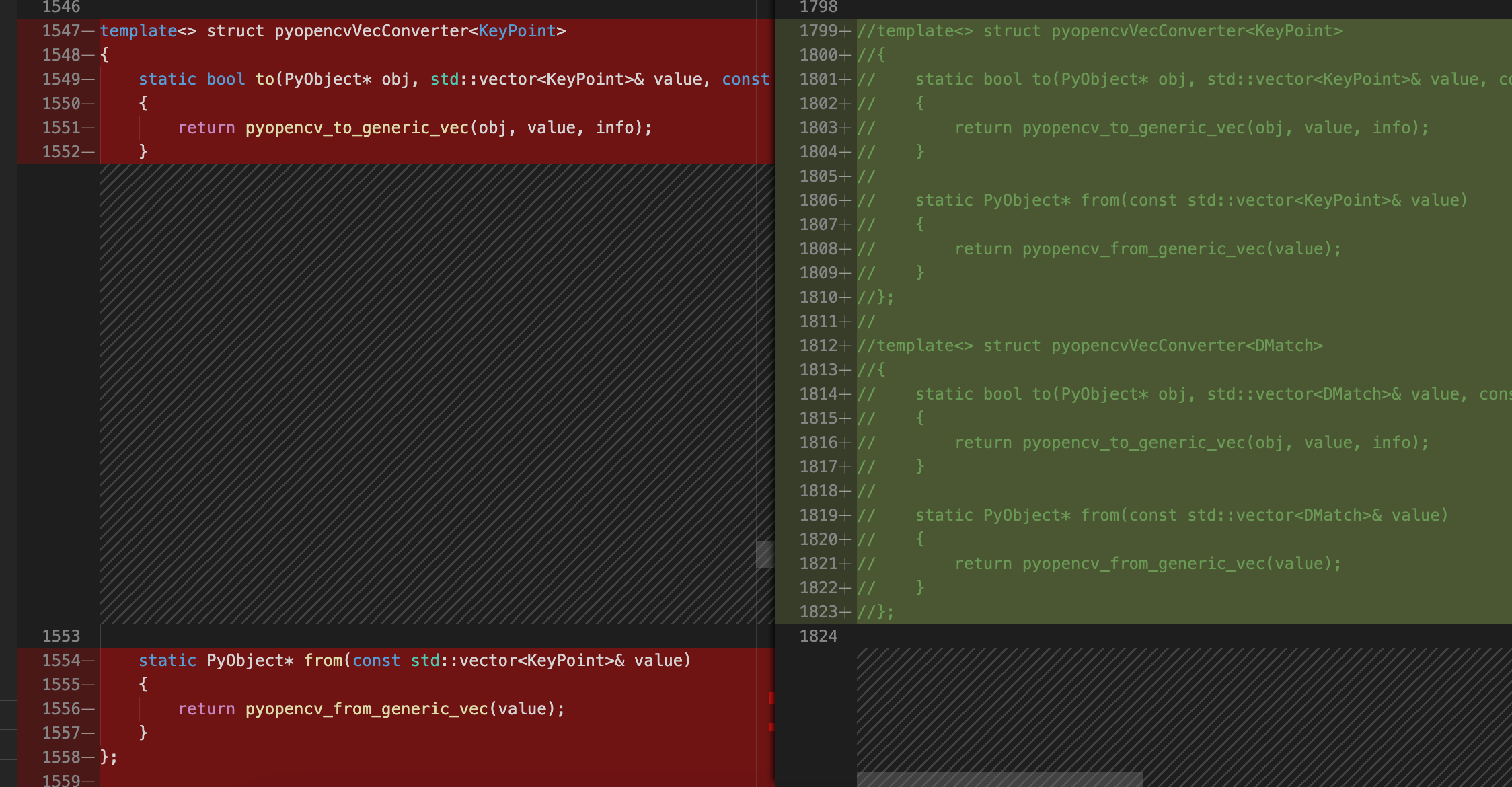Select line number 1799 in the right pane

[x=819, y=30]
